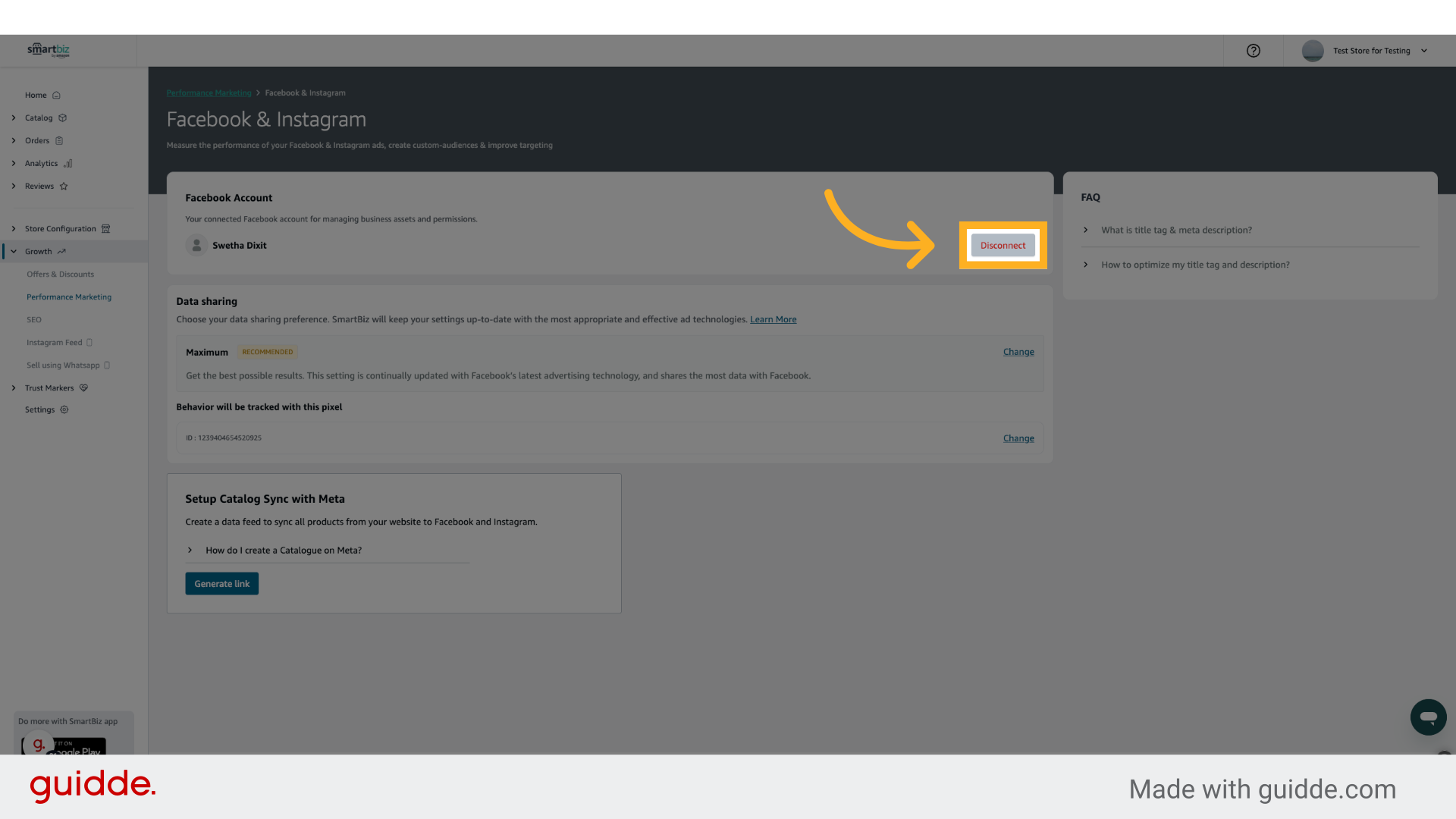Click the Settings gear icon

64,409
